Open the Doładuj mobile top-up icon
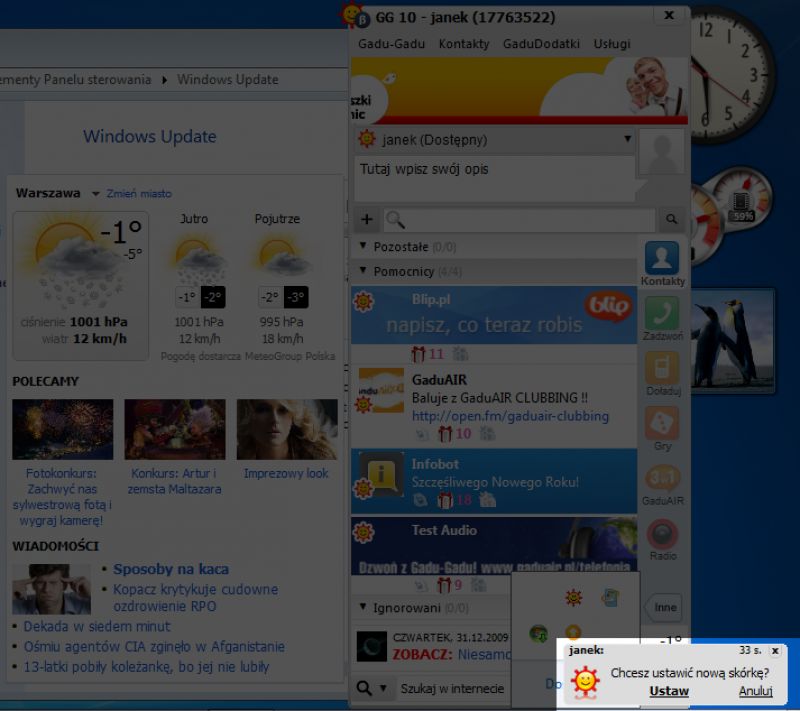 tap(662, 368)
